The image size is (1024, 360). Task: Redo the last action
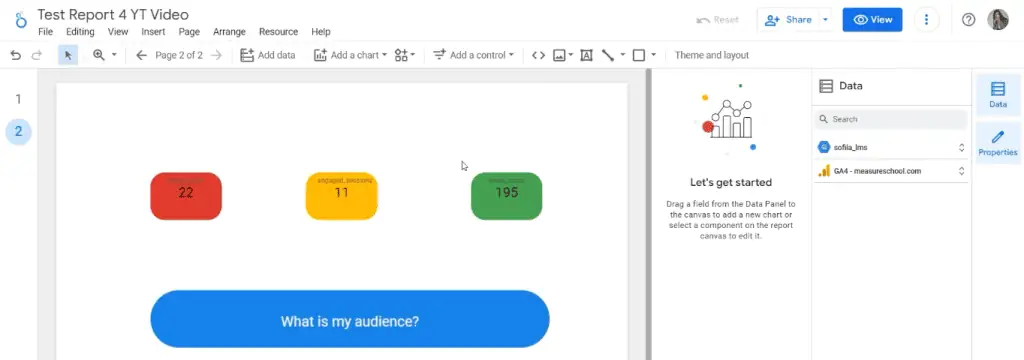37,56
